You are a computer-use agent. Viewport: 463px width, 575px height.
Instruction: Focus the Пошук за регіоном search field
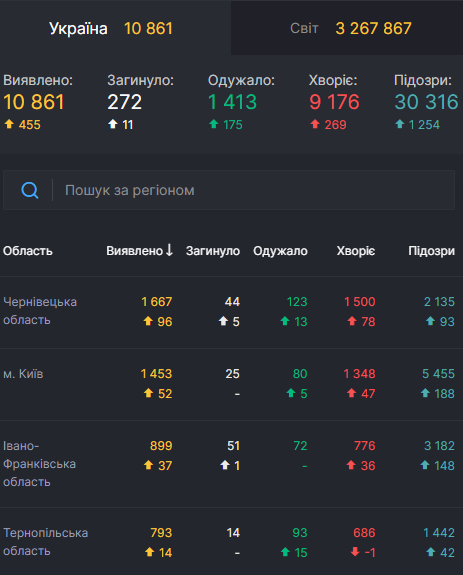(x=229, y=190)
